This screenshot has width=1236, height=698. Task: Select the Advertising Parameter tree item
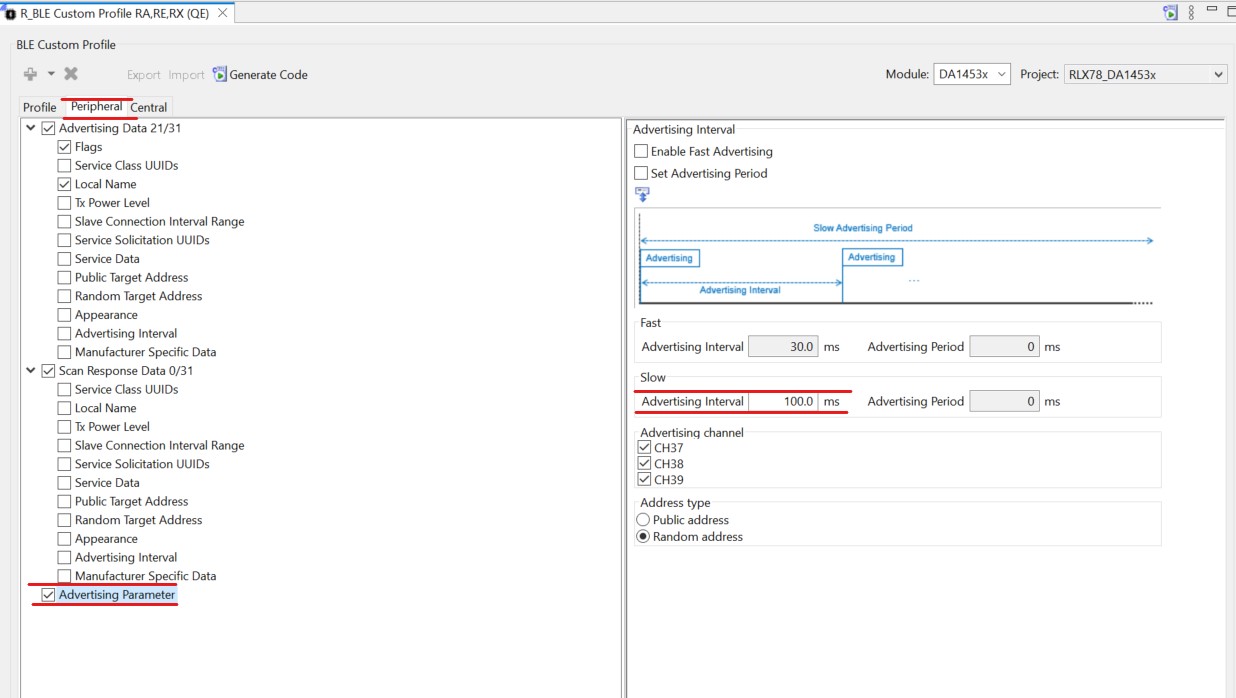pyautogui.click(x=117, y=595)
